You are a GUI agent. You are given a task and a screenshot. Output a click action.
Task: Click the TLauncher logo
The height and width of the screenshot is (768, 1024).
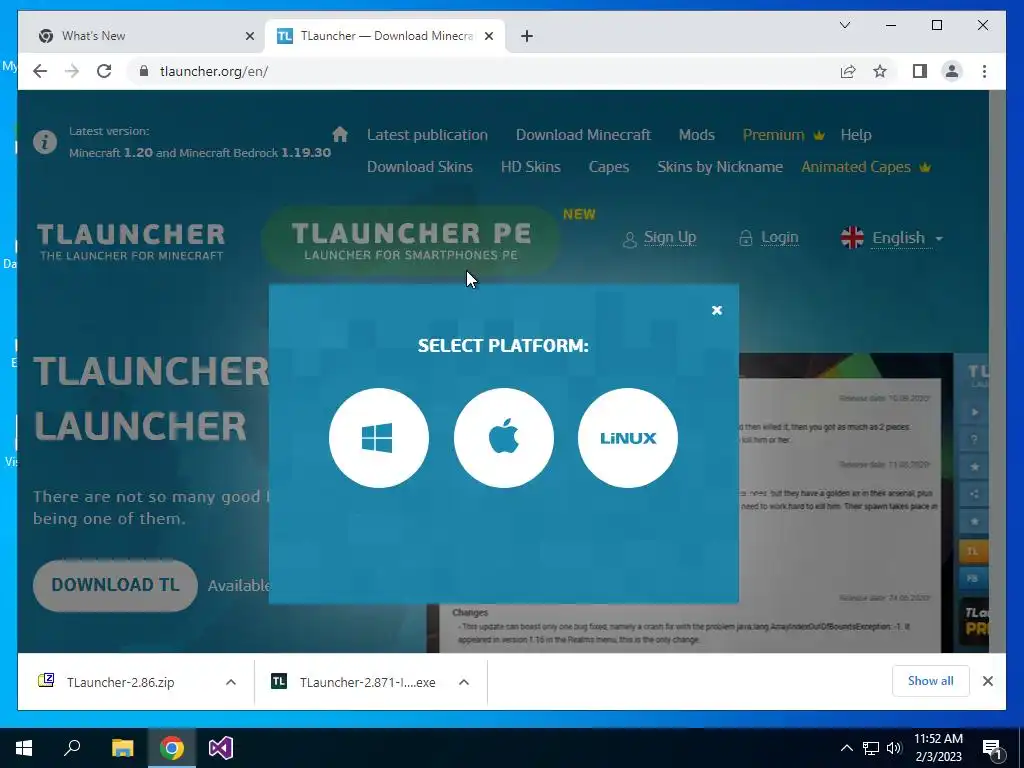[131, 242]
